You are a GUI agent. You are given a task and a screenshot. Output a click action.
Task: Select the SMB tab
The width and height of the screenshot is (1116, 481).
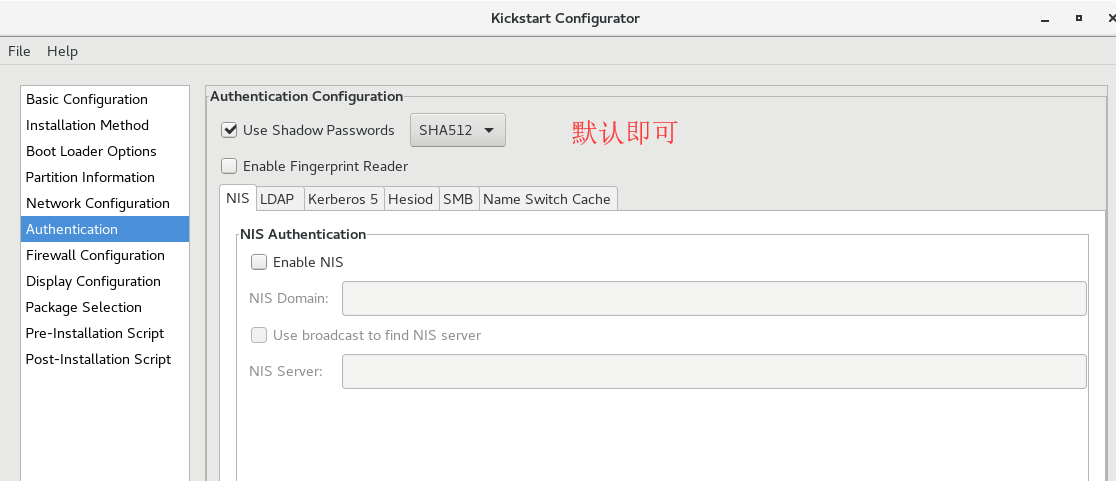coord(458,199)
